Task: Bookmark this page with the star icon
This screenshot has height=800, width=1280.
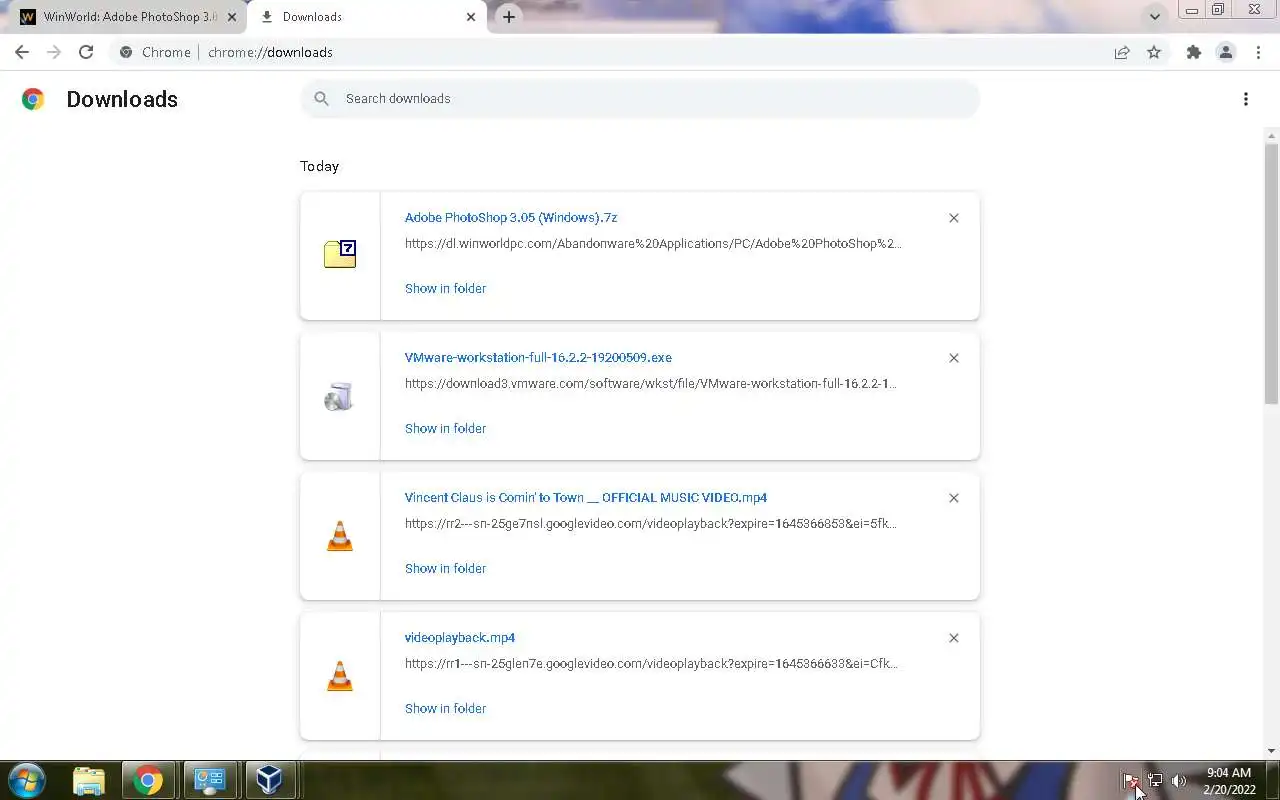Action: pyautogui.click(x=1154, y=52)
